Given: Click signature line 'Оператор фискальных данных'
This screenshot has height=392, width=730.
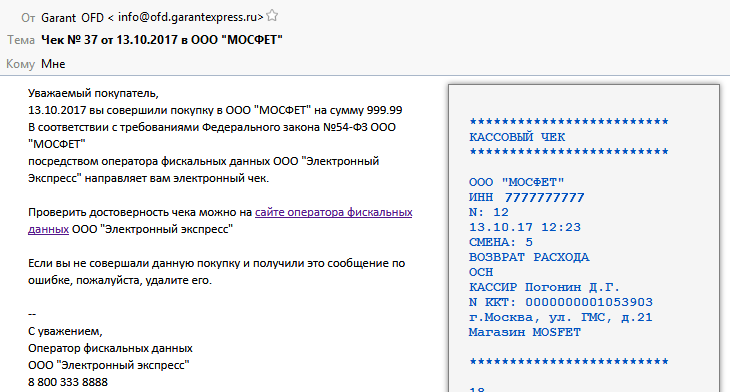Looking at the screenshot, I should [x=110, y=348].
